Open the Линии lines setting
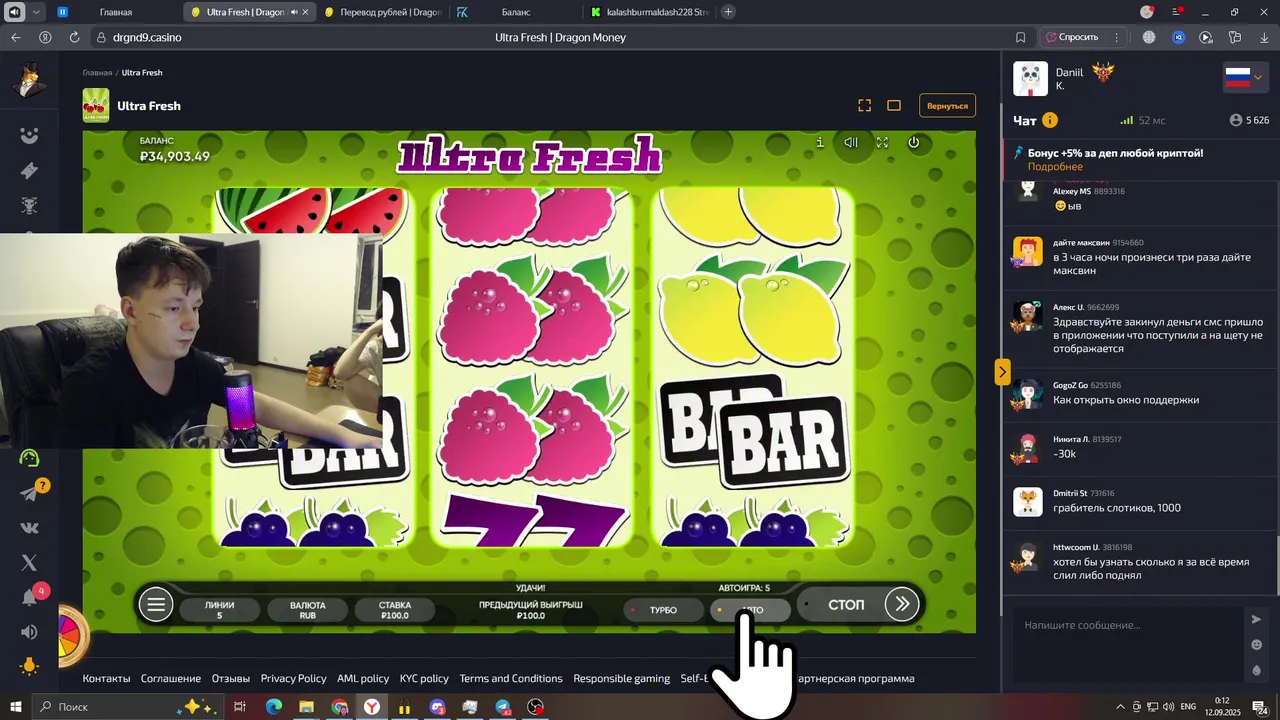The width and height of the screenshot is (1280, 720). click(219, 610)
